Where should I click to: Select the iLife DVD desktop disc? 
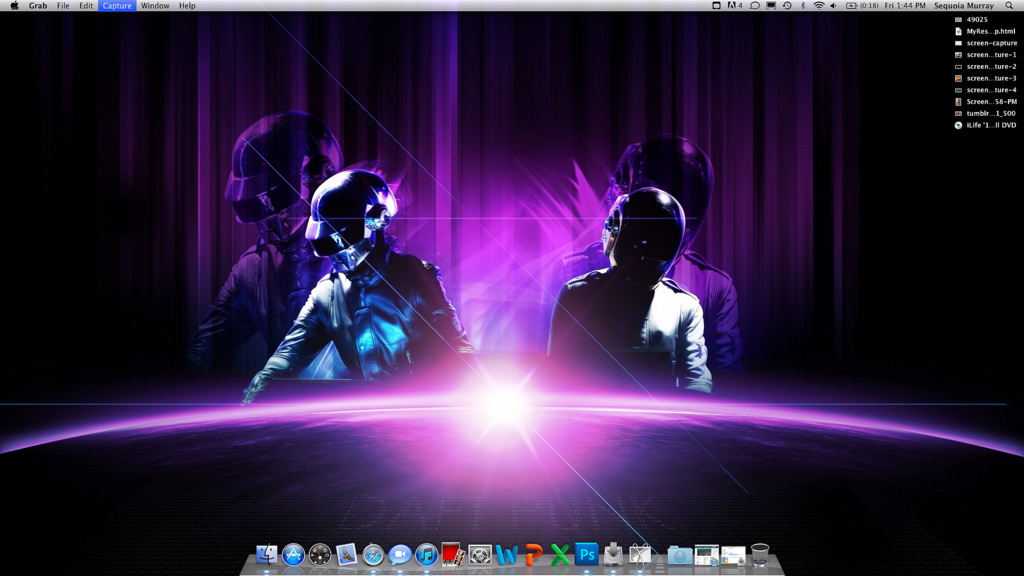click(x=985, y=125)
